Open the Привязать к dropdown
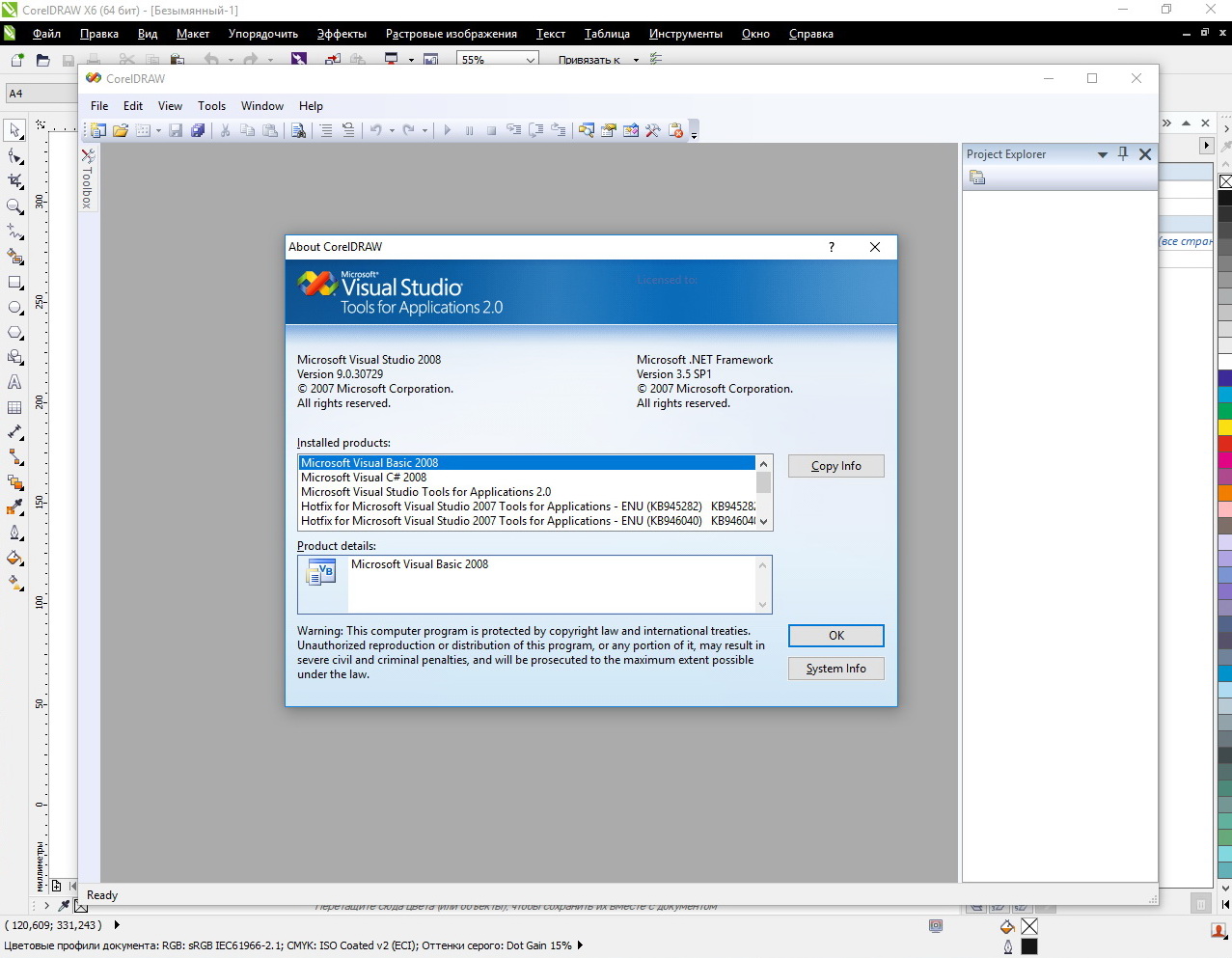Viewport: 1232px width, 958px height. (636, 60)
